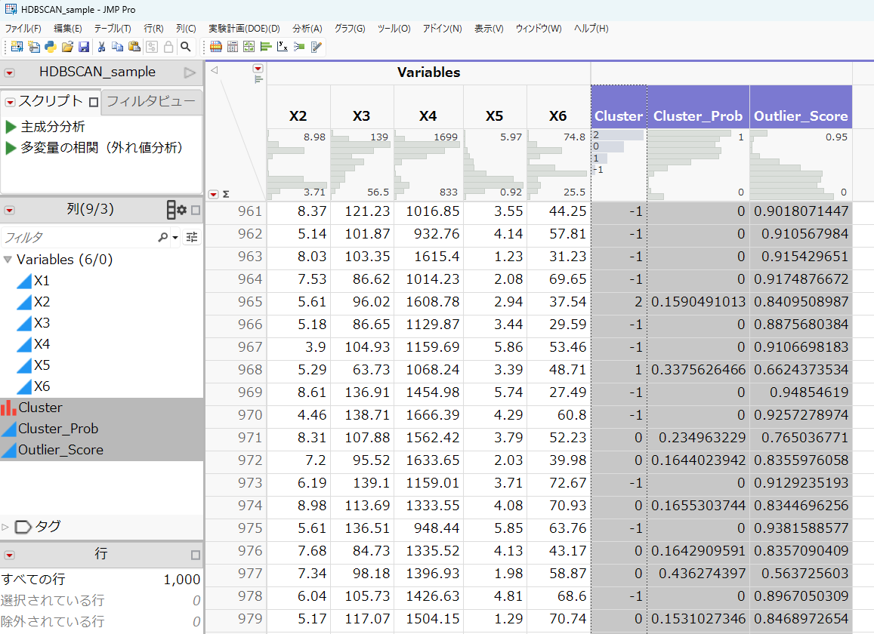Toggle the square box on 行 panel header
The height and width of the screenshot is (634, 874).
196,555
